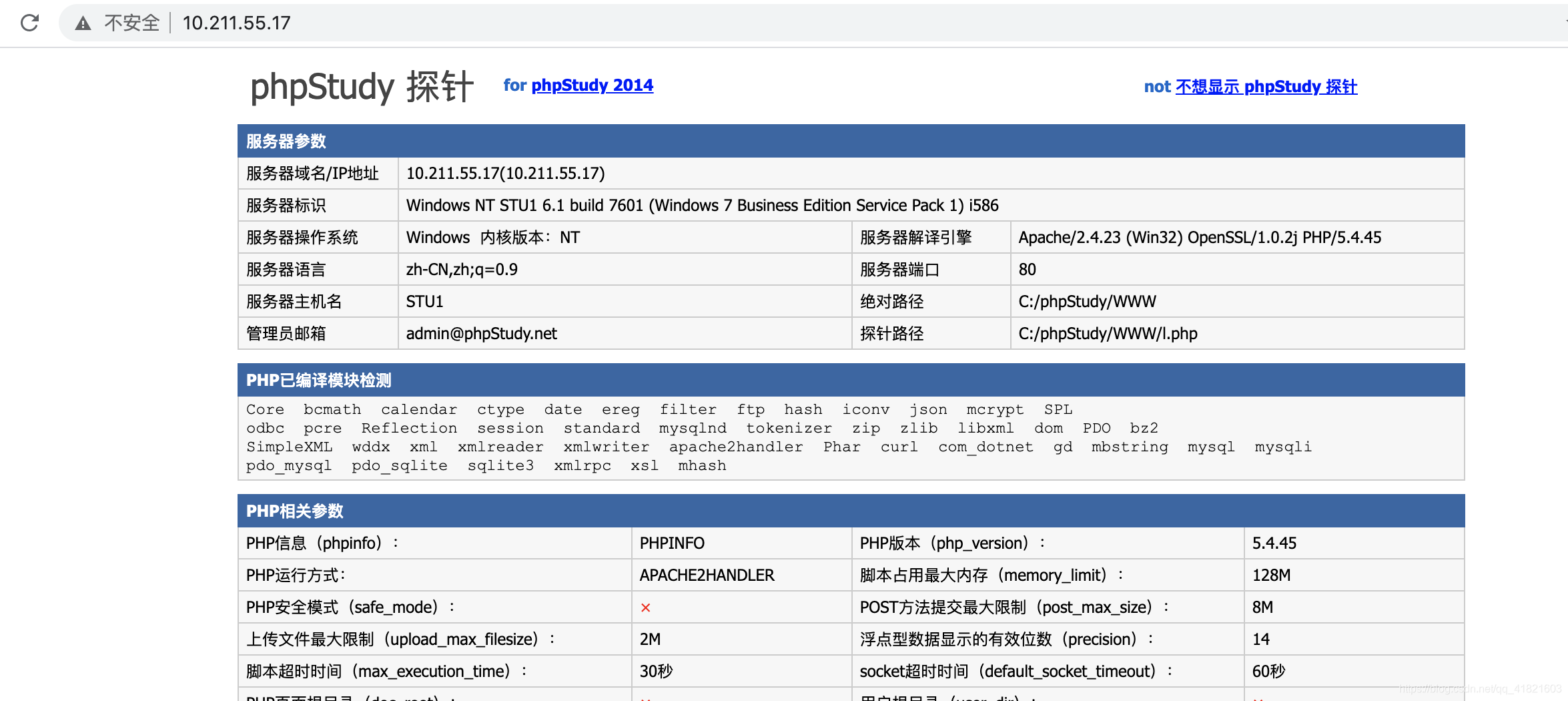
Task: Click the socket超时时间 label
Action: (1016, 672)
